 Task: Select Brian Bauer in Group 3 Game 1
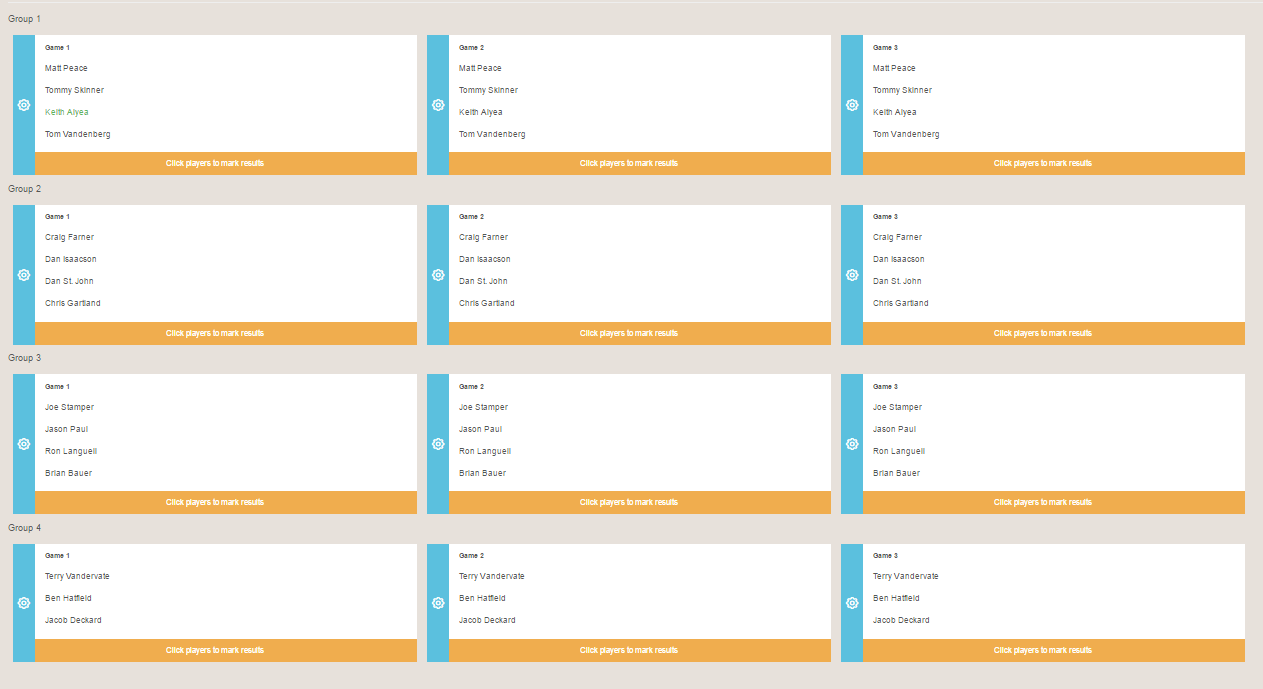coord(68,473)
